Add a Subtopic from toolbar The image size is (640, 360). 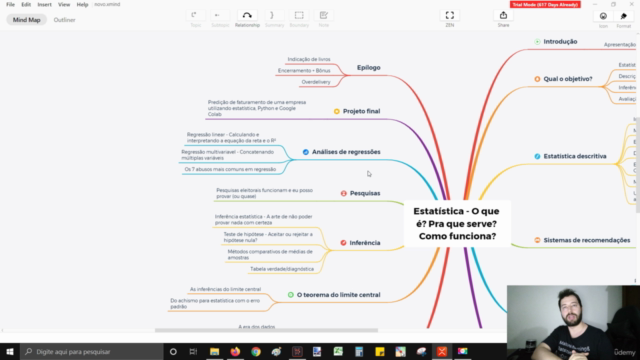point(220,19)
